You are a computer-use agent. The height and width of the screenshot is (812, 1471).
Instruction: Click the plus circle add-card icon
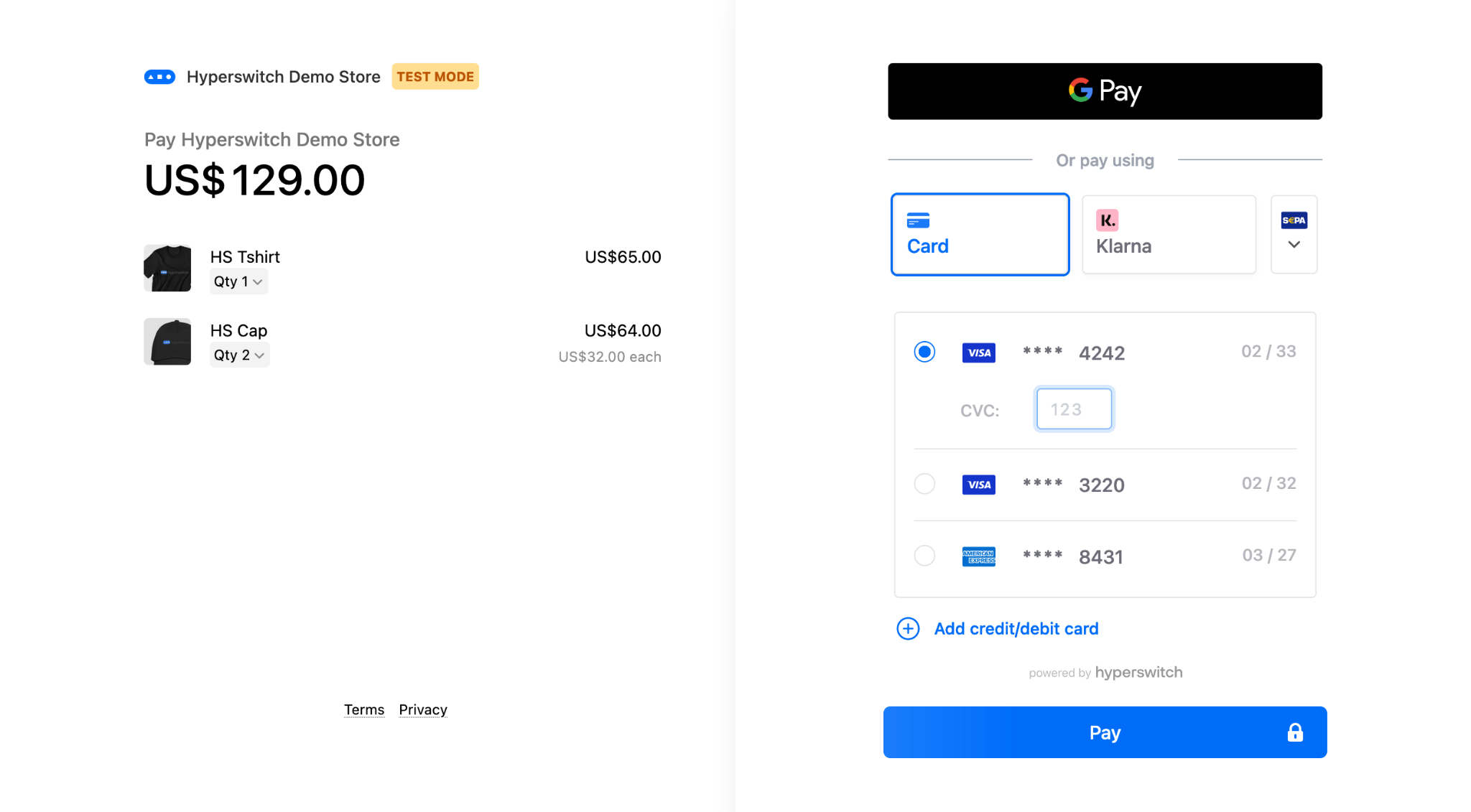tap(908, 629)
